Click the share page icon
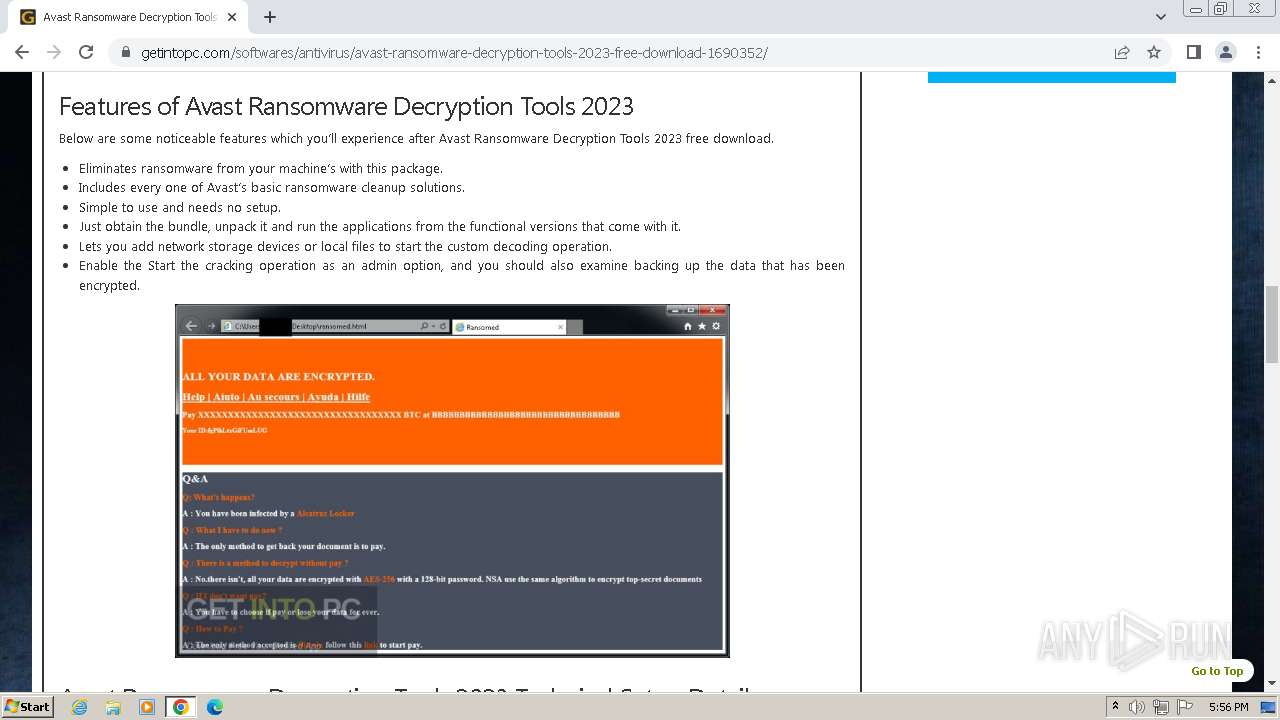Viewport: 1280px width, 720px height. click(1122, 52)
